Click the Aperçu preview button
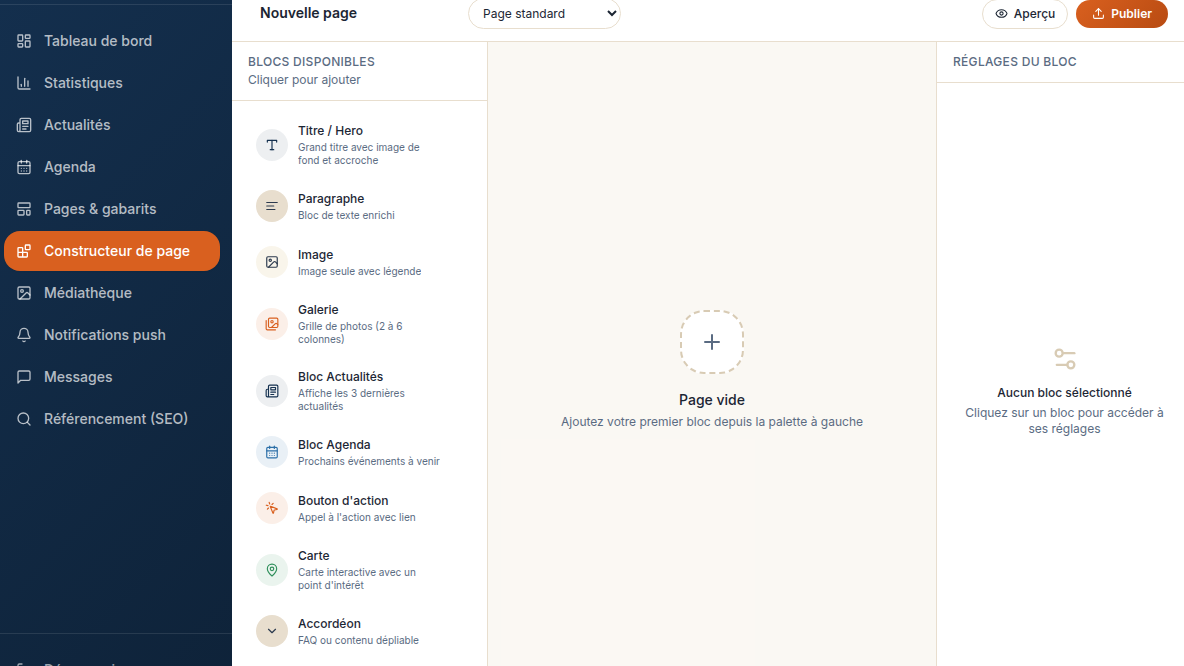 pos(1025,14)
